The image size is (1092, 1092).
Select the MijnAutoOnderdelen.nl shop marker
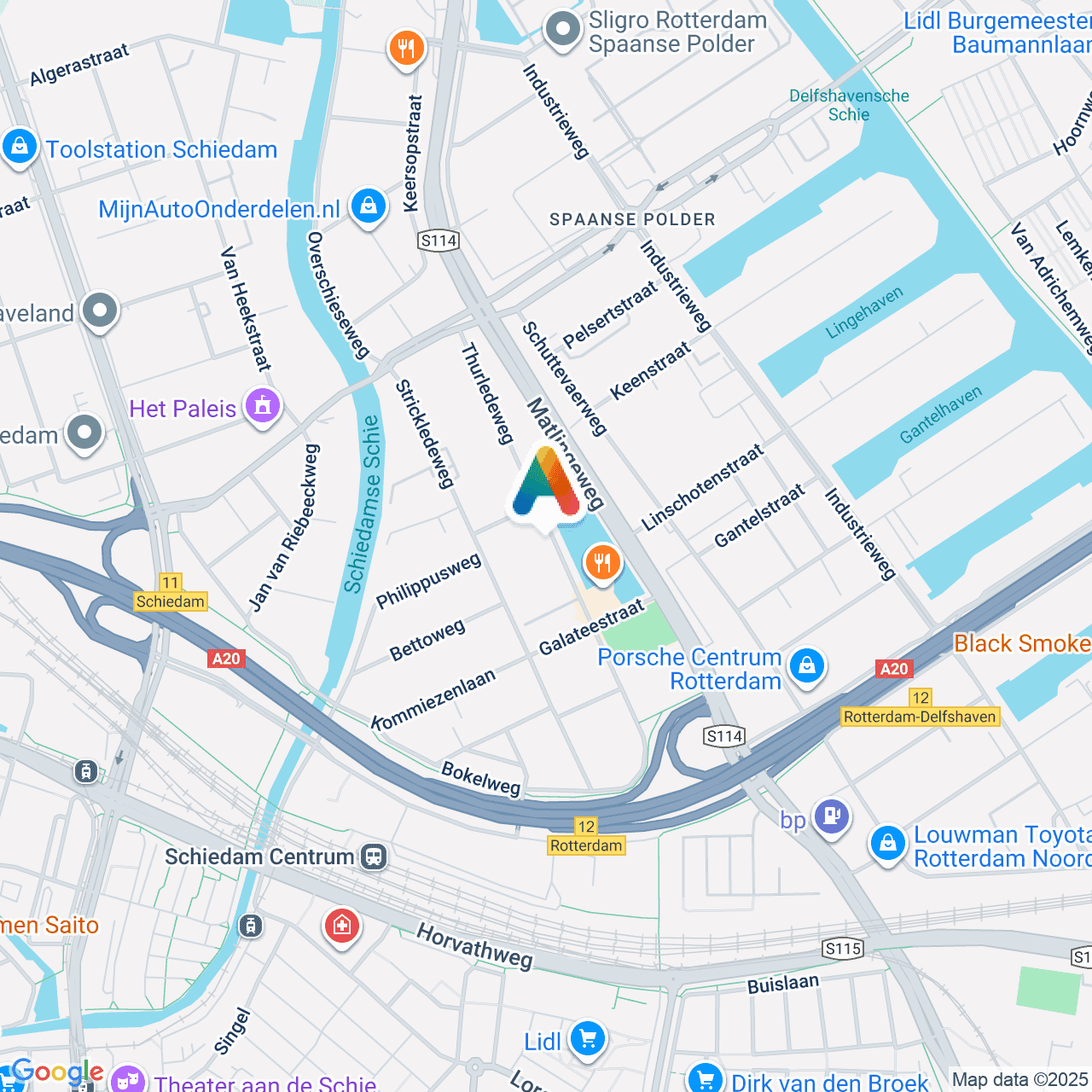click(369, 207)
